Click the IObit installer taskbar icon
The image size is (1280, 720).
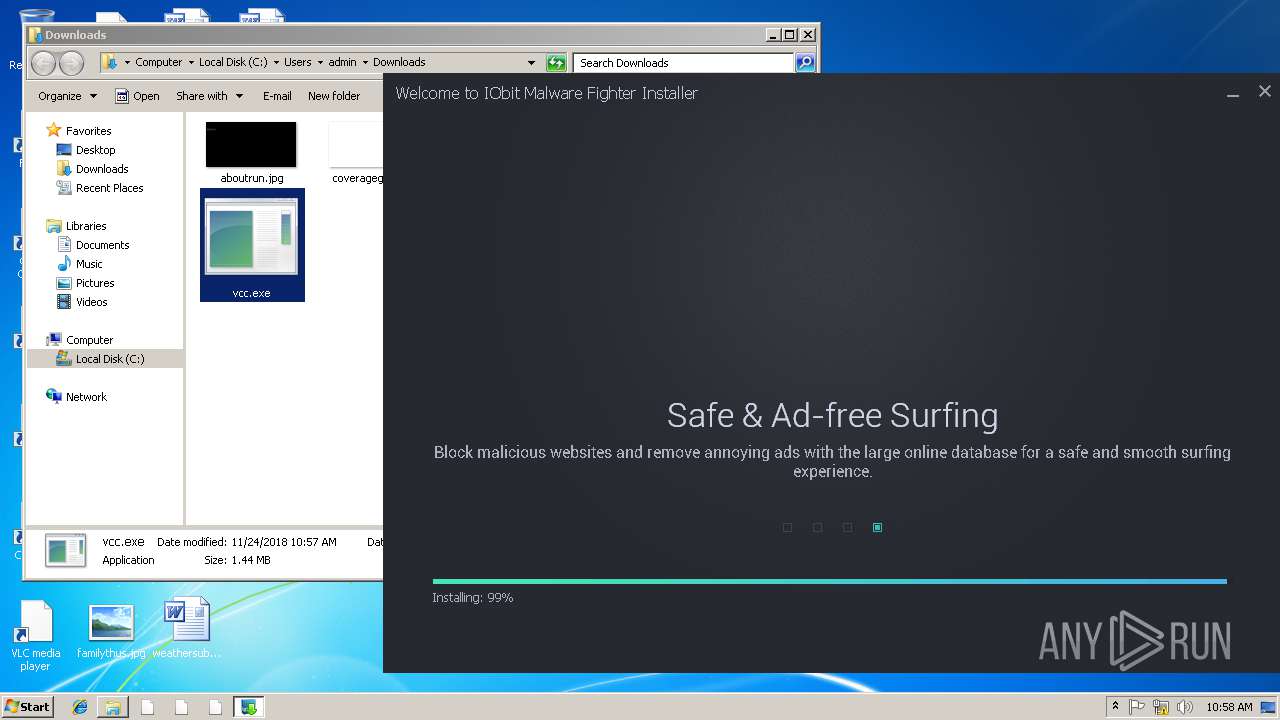pyautogui.click(x=248, y=707)
